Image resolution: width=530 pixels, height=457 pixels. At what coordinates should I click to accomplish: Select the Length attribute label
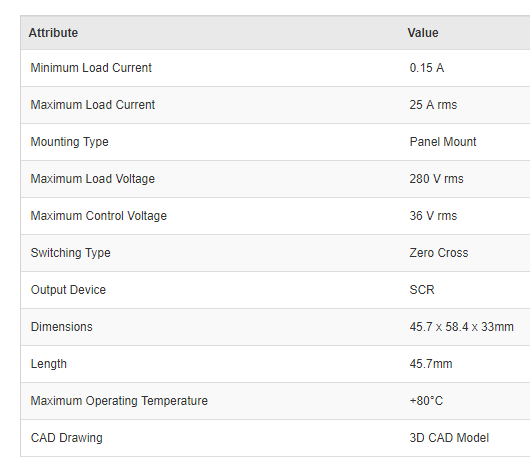click(49, 364)
